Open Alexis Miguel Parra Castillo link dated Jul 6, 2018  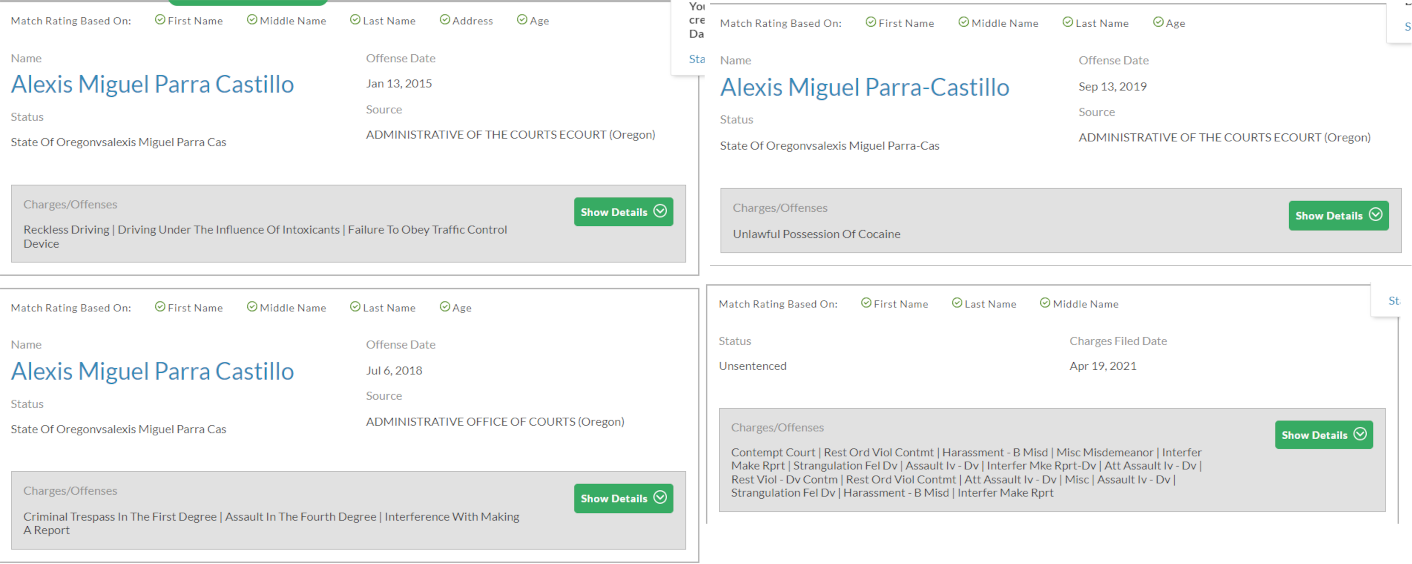point(152,371)
